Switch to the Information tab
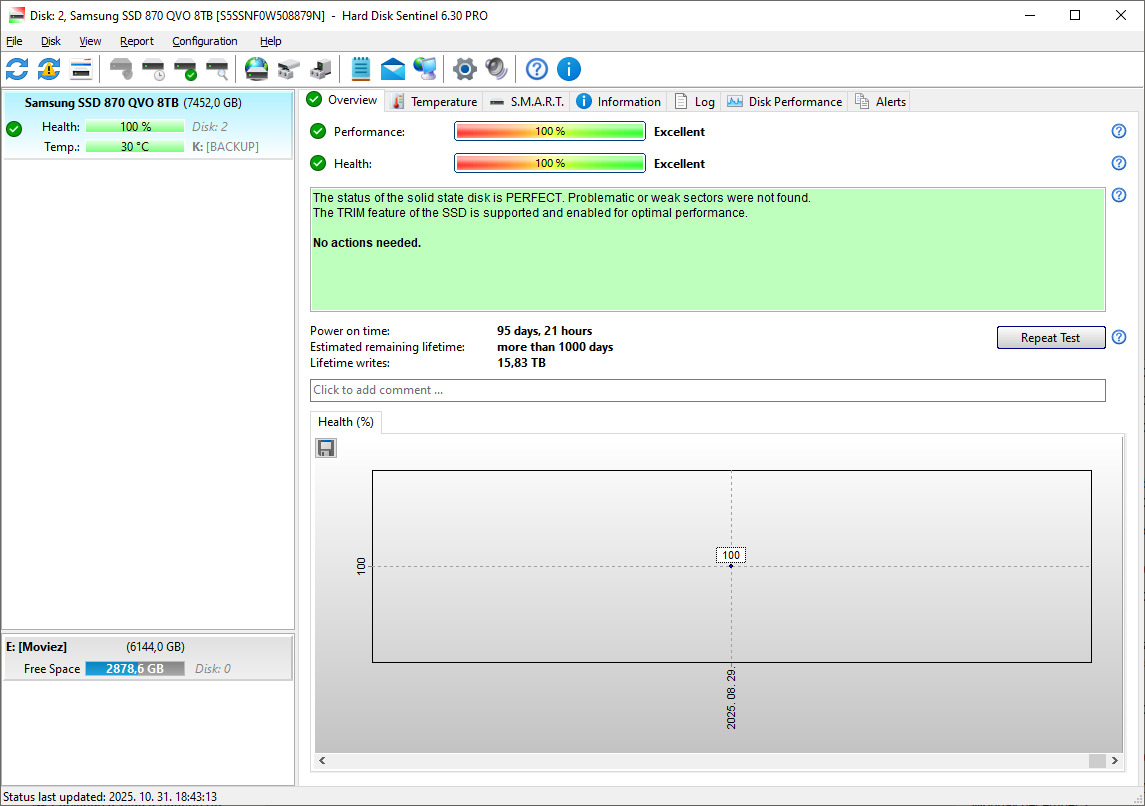1145x806 pixels. click(619, 101)
